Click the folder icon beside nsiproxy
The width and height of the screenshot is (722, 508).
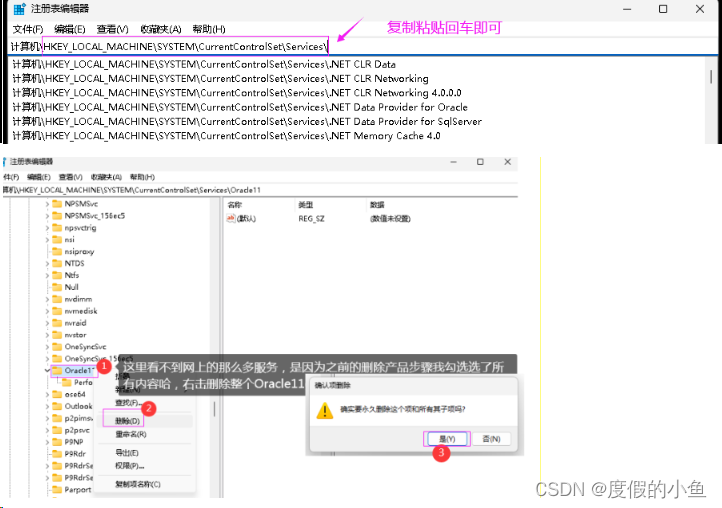click(x=57, y=251)
